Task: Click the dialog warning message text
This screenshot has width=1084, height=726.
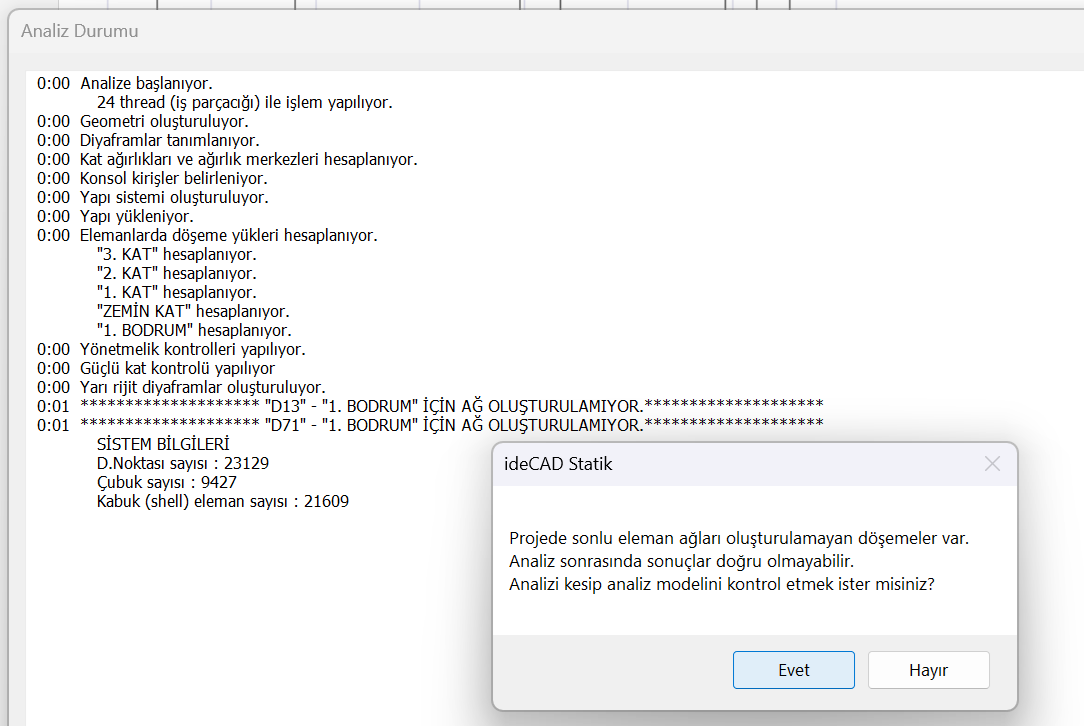Action: tap(739, 561)
